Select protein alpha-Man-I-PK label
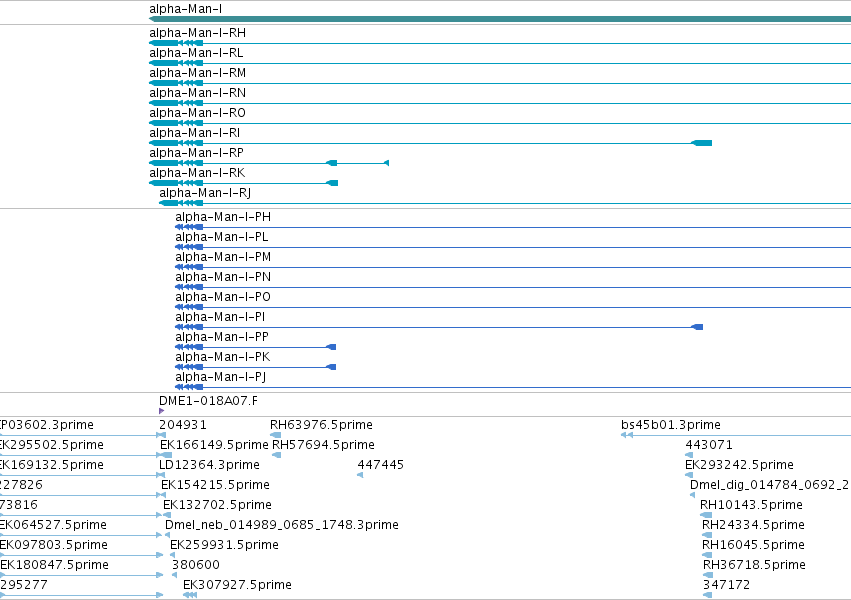The height and width of the screenshot is (600, 851). click(x=223, y=358)
